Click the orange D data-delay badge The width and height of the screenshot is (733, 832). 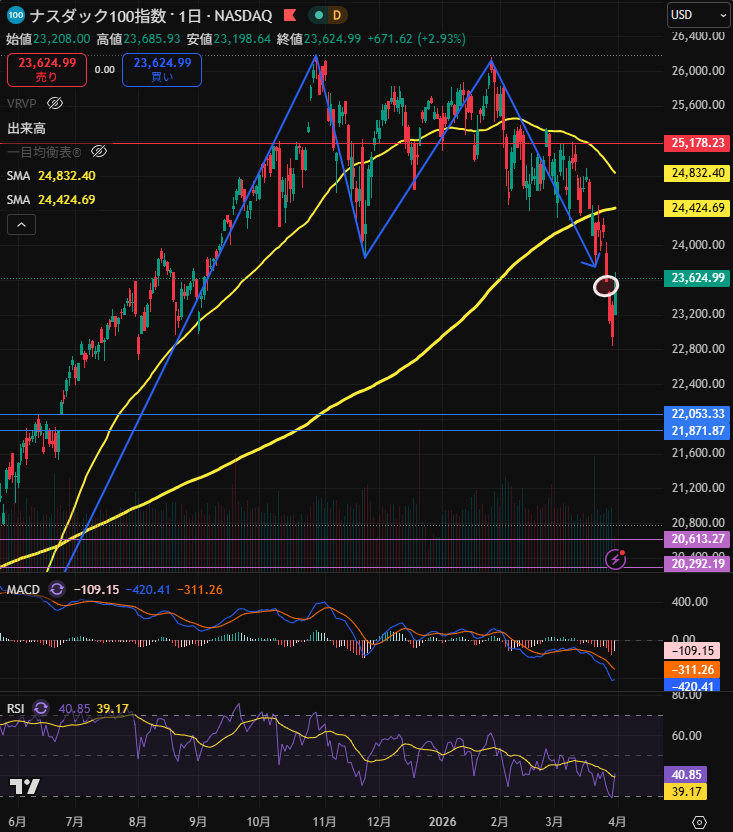click(x=336, y=15)
